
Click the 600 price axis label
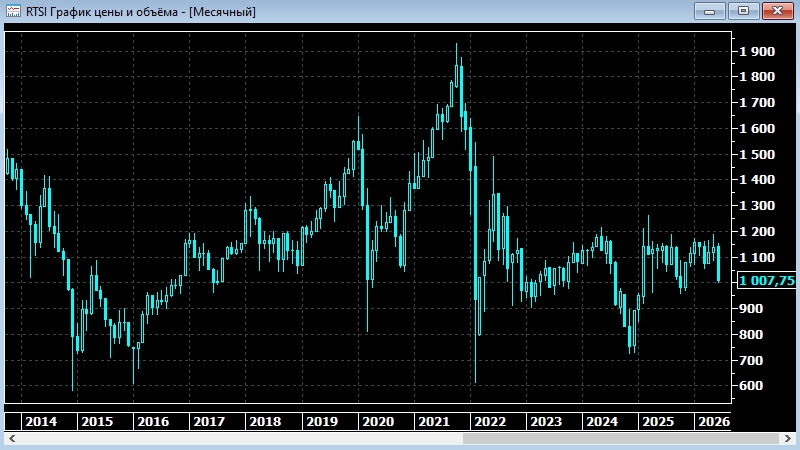coord(751,386)
